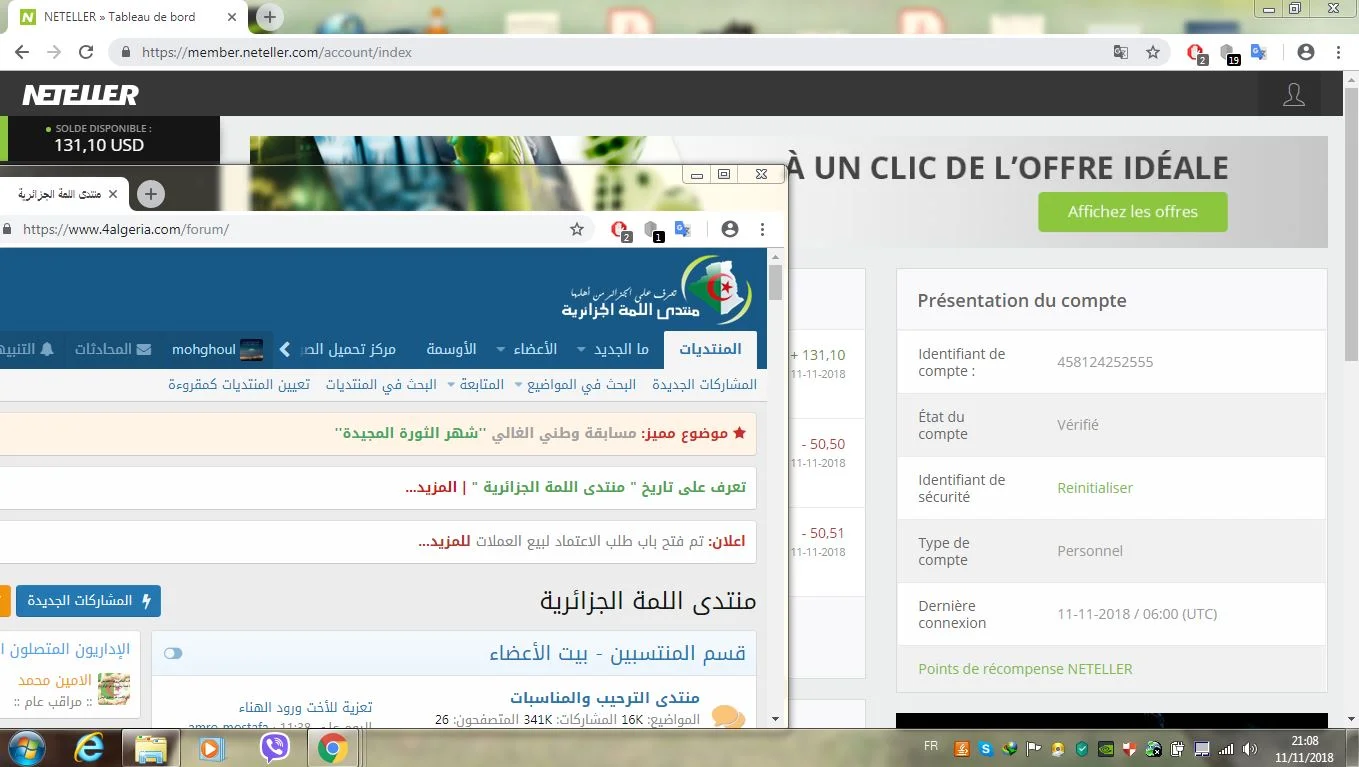Click the Affichez les offres button
This screenshot has width=1359, height=767.
(x=1132, y=212)
